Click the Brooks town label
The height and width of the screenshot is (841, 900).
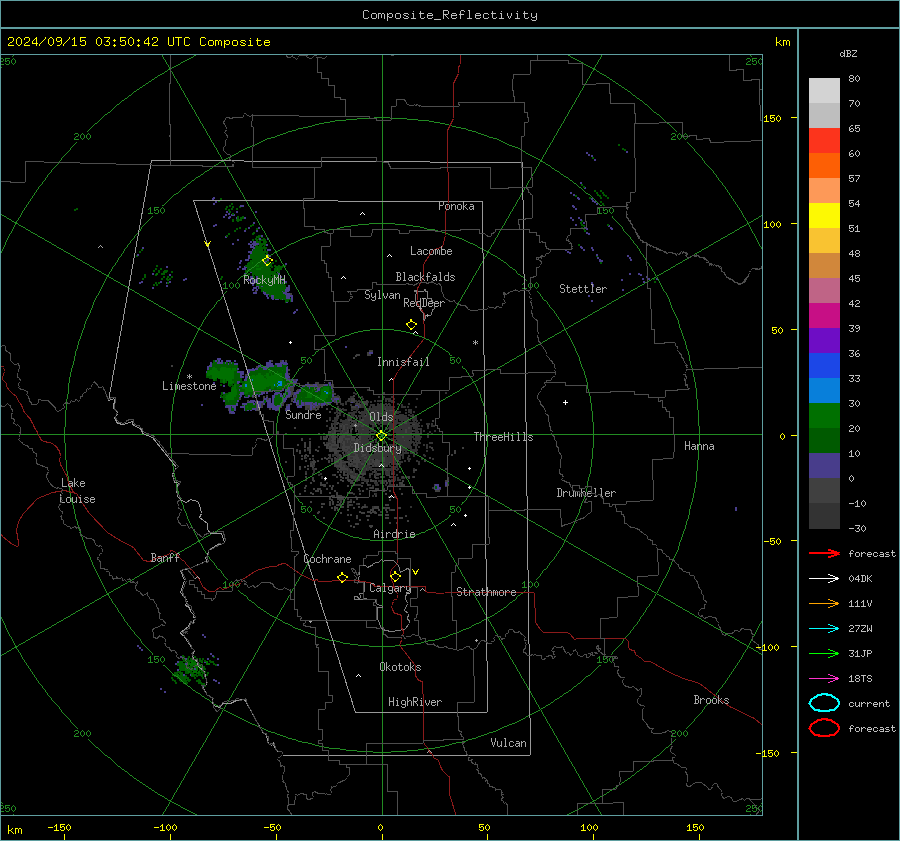[x=711, y=700]
